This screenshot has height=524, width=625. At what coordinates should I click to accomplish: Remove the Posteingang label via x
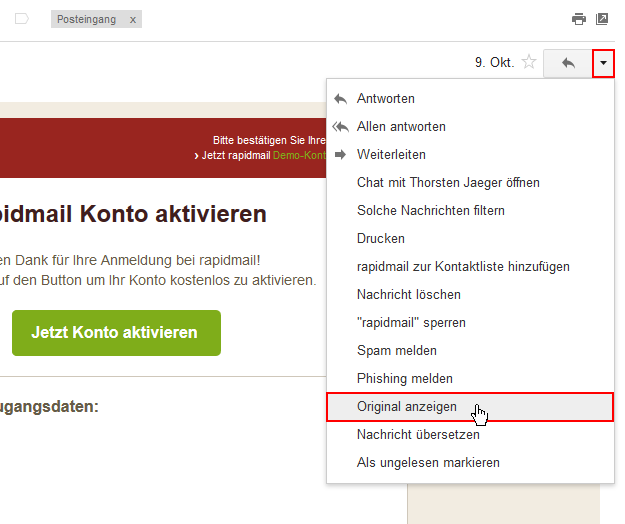(x=133, y=20)
